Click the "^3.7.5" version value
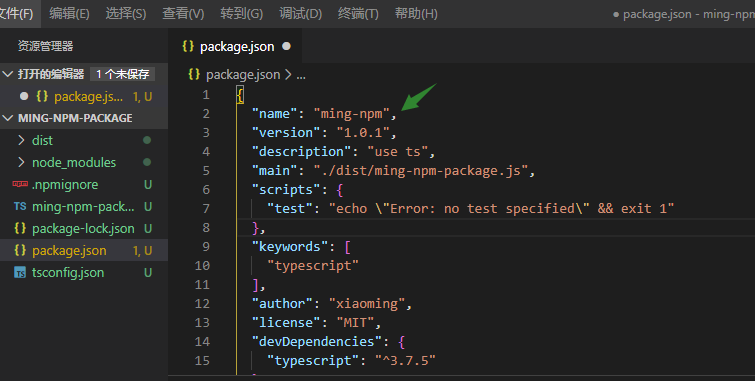 click(405, 361)
